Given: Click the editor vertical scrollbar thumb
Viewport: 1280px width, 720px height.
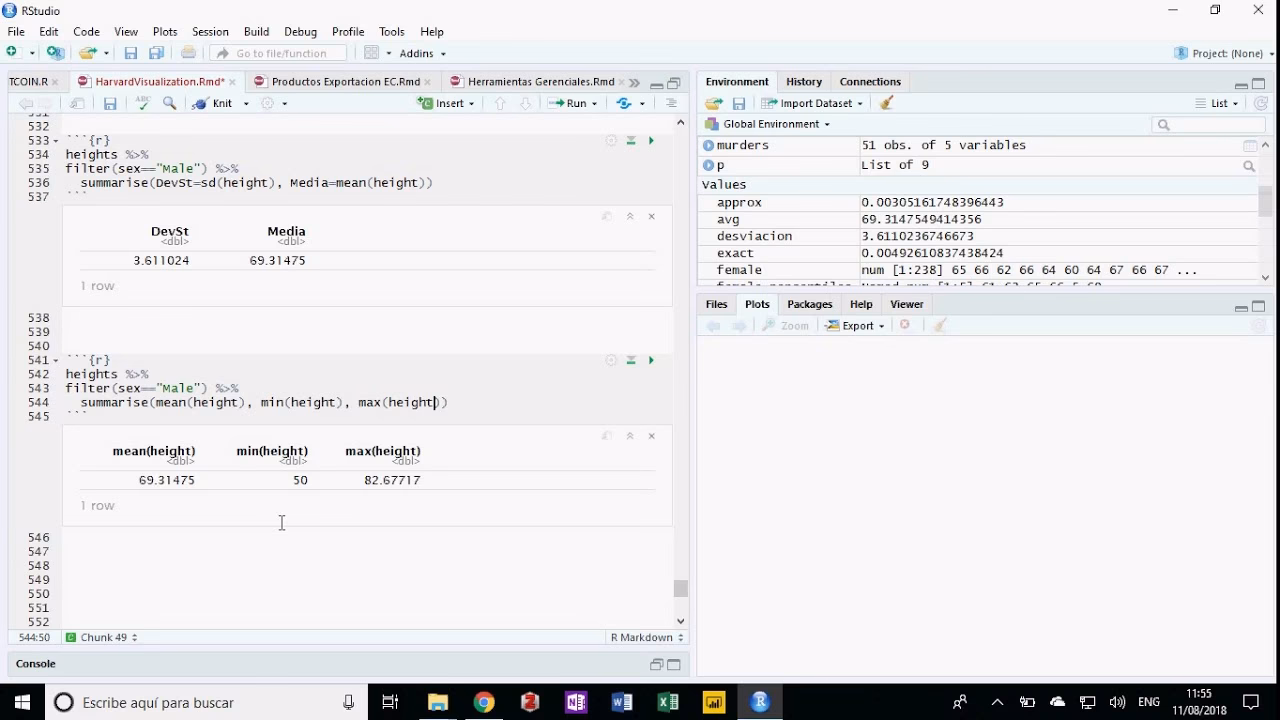Looking at the screenshot, I should click(681, 589).
